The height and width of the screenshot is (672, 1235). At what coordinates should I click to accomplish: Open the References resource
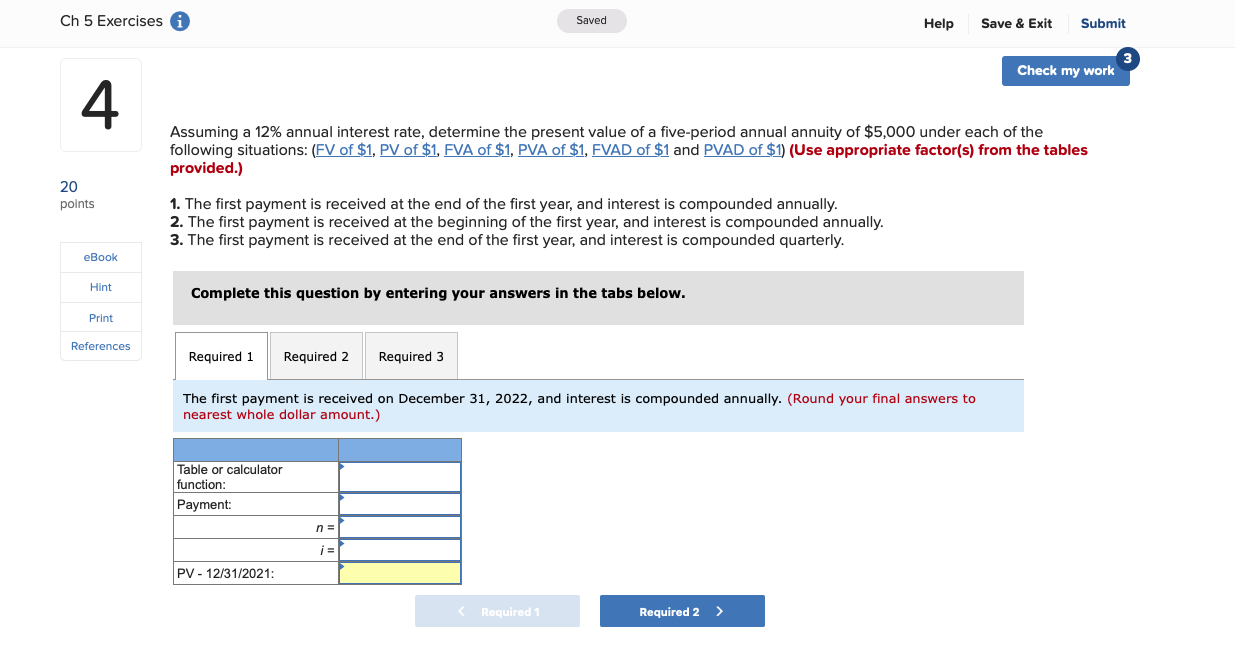(x=100, y=346)
